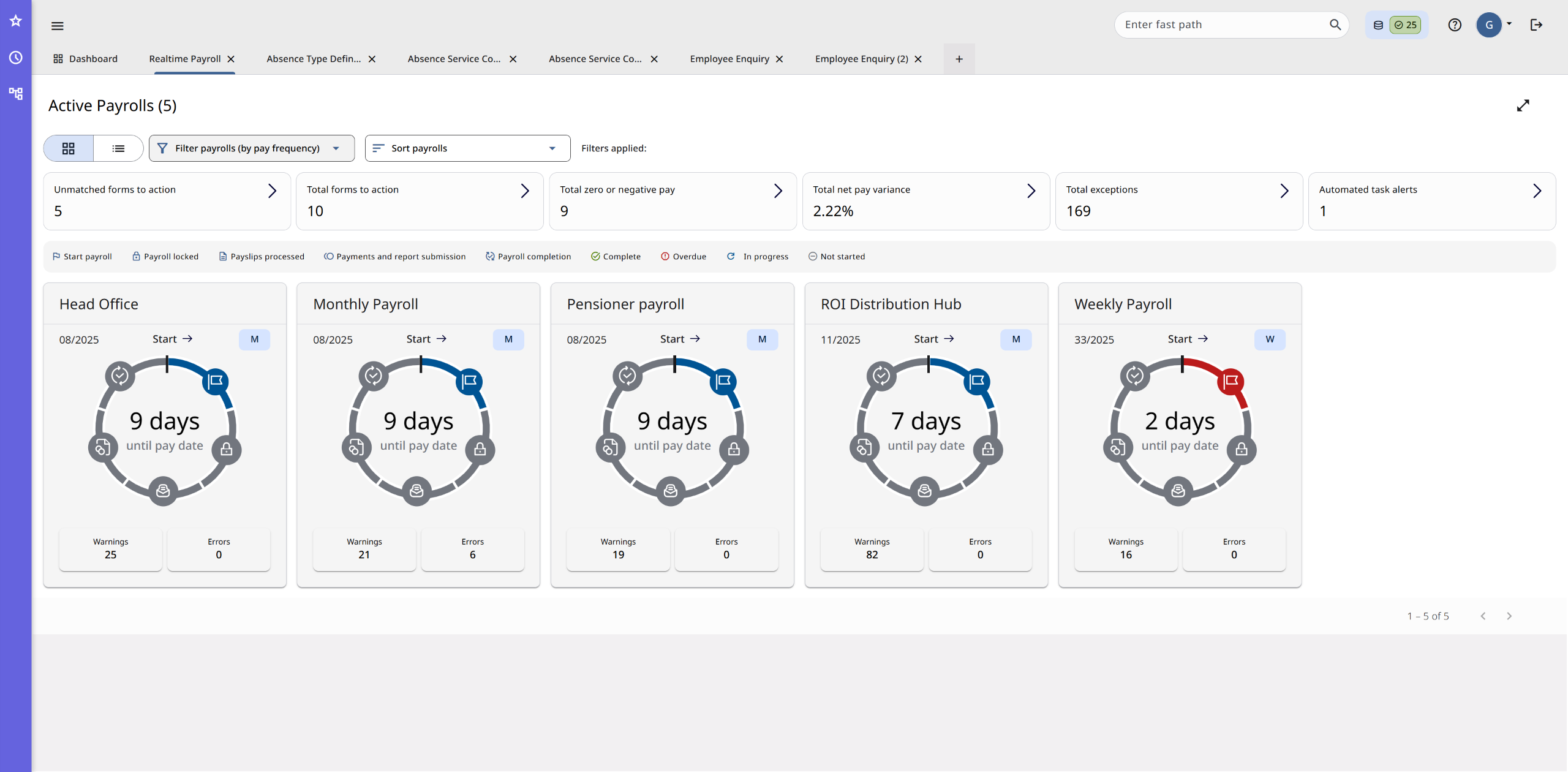Open Weekly Payroll Warnings 16 box

(1126, 549)
